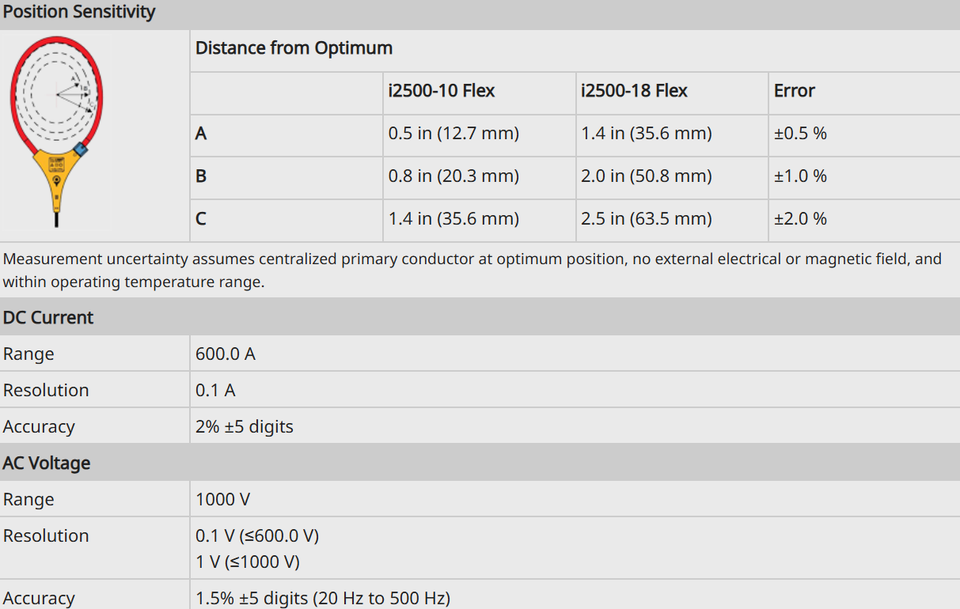Select the 0.1 A resolution value
Viewport: 960px width, 609px height.
coord(216,390)
